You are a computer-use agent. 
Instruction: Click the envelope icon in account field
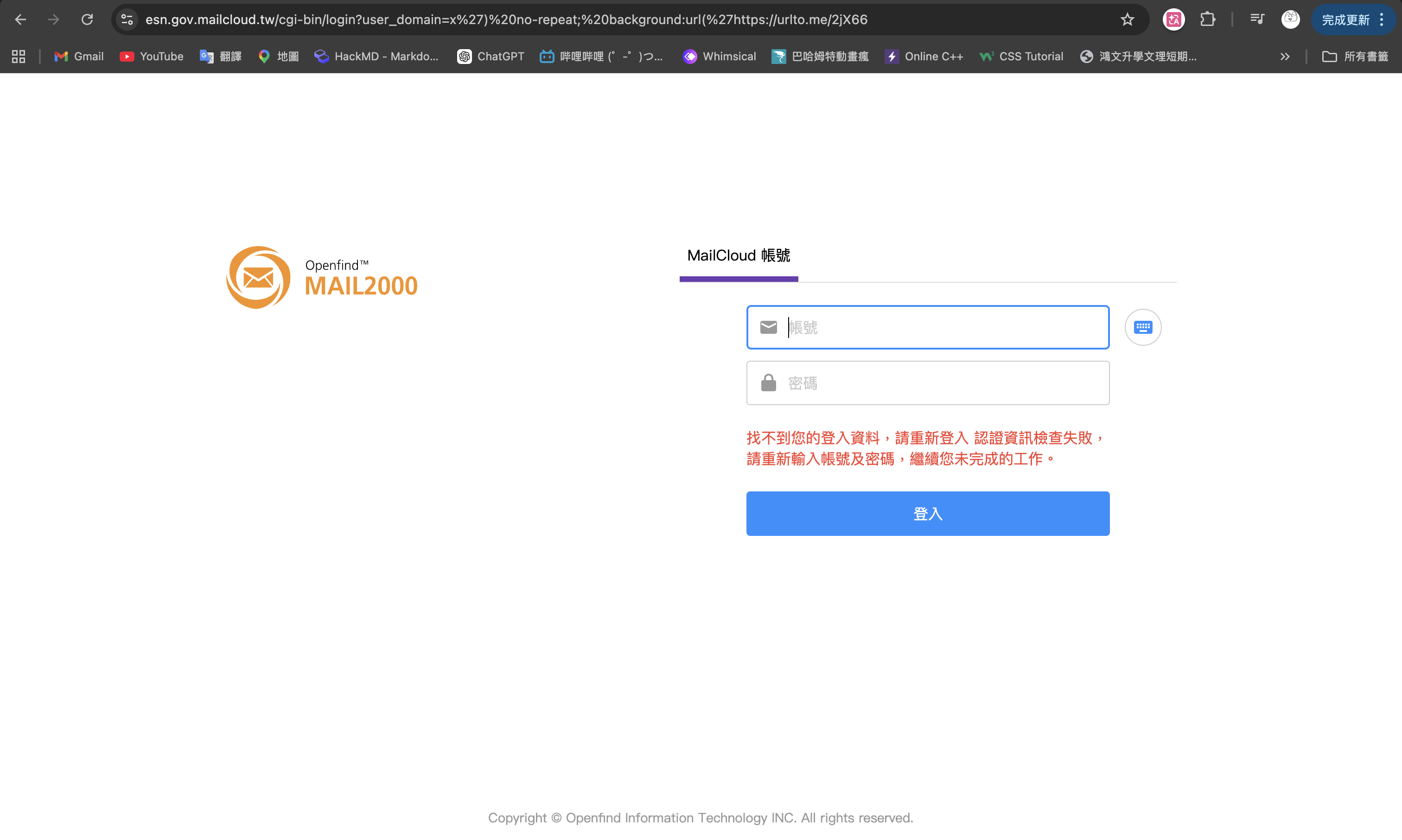pos(769,327)
